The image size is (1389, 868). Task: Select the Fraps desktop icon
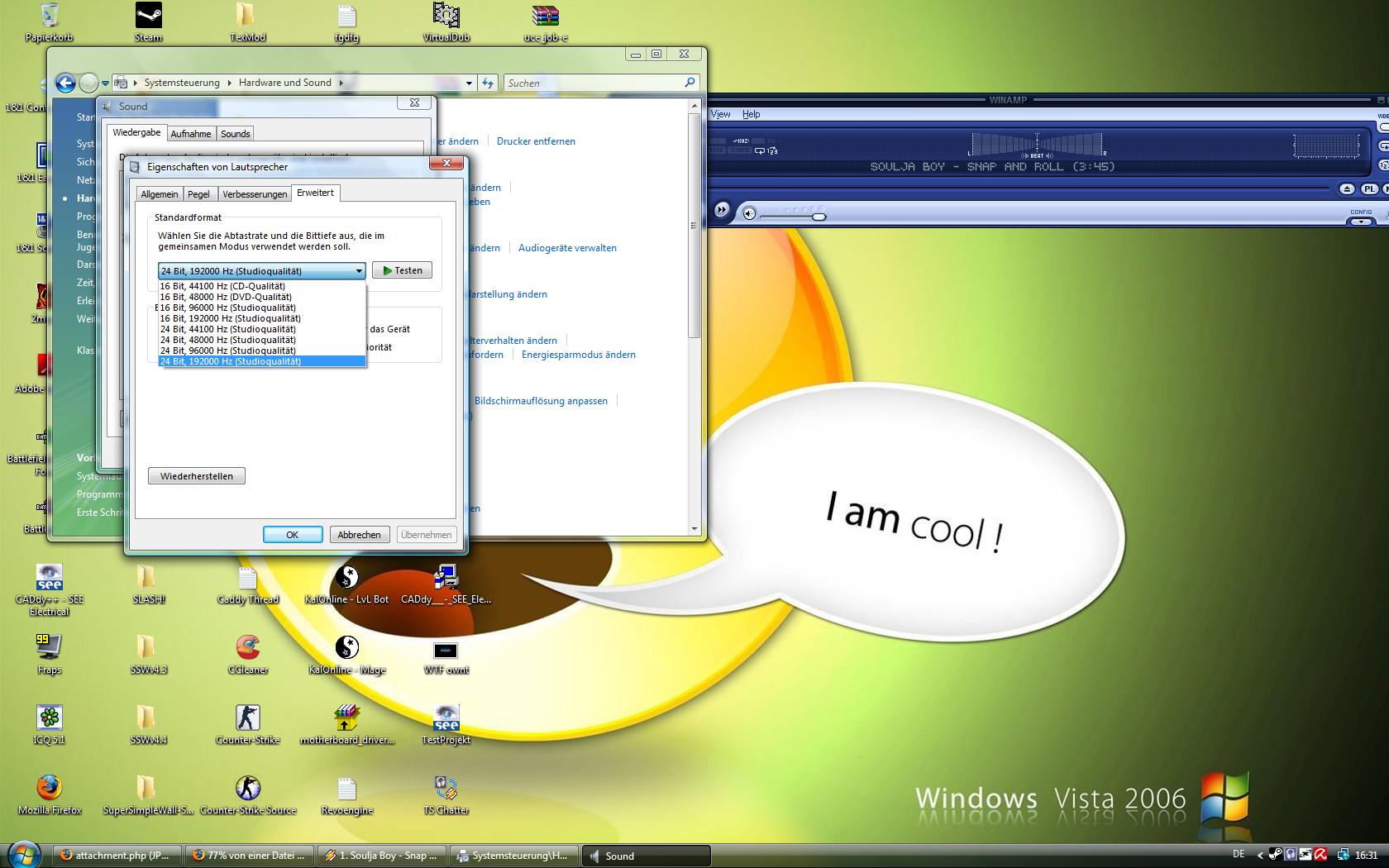(x=49, y=654)
